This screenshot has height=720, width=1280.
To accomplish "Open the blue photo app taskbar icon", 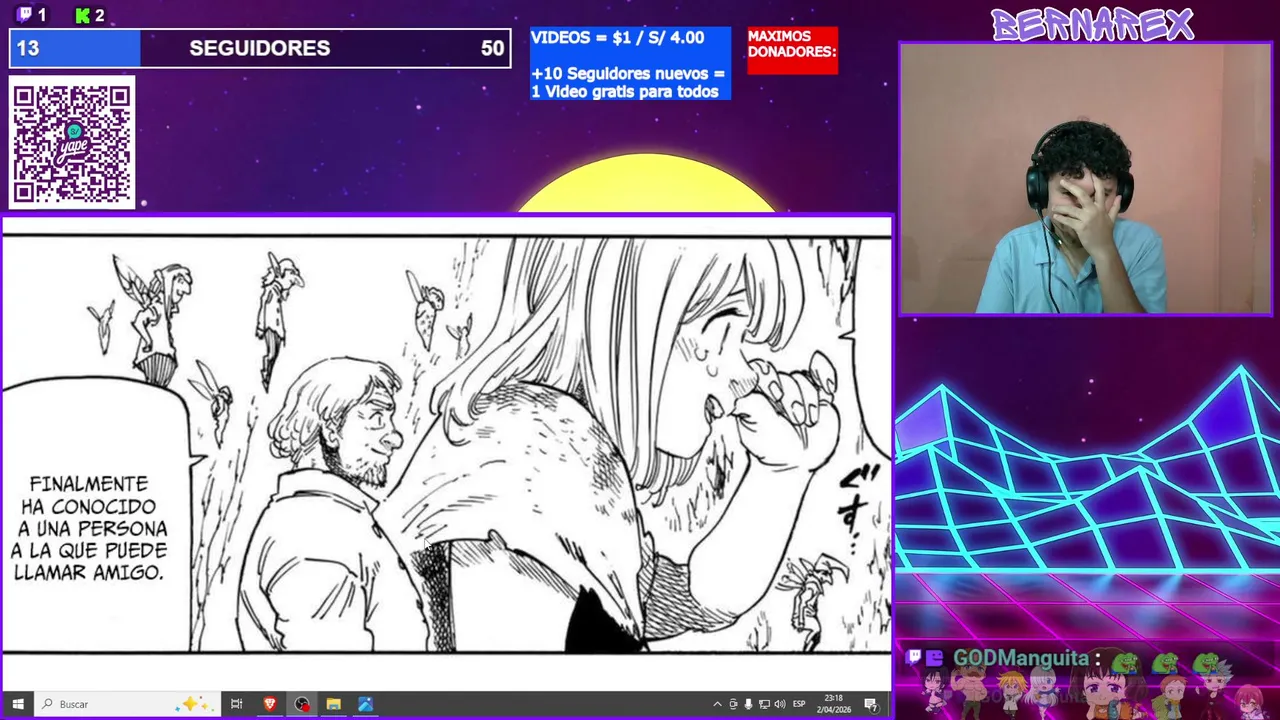I will [365, 704].
